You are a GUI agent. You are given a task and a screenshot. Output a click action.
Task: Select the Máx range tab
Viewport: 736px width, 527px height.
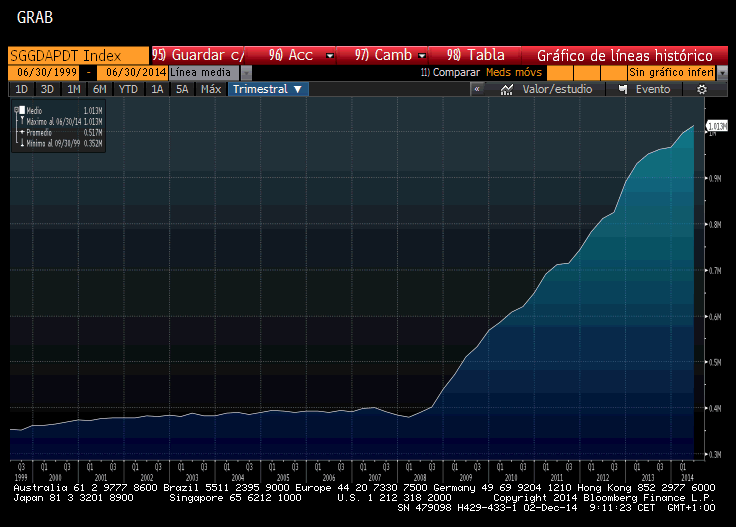[x=211, y=89]
